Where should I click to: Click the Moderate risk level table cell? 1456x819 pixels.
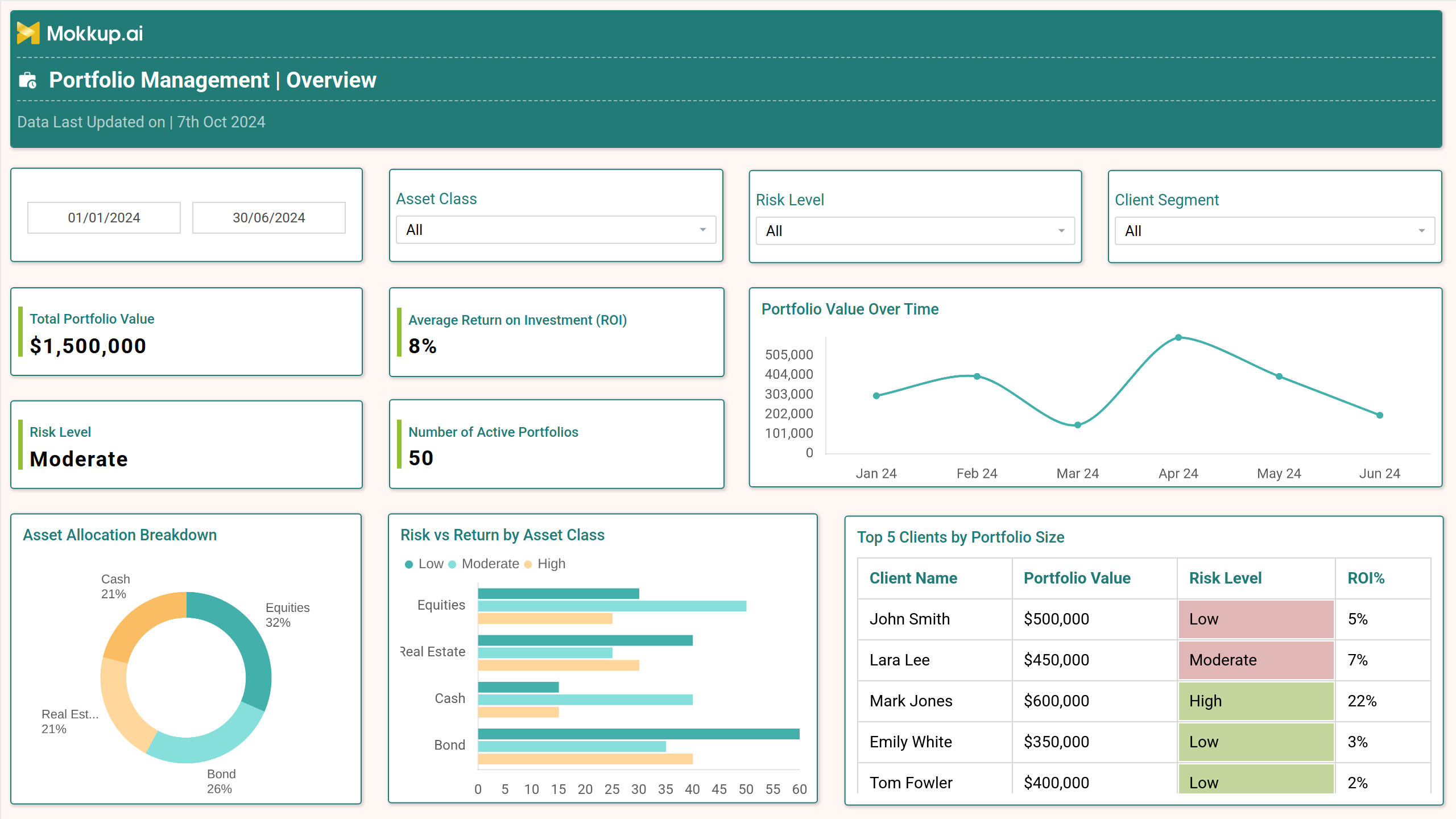pos(1256,660)
